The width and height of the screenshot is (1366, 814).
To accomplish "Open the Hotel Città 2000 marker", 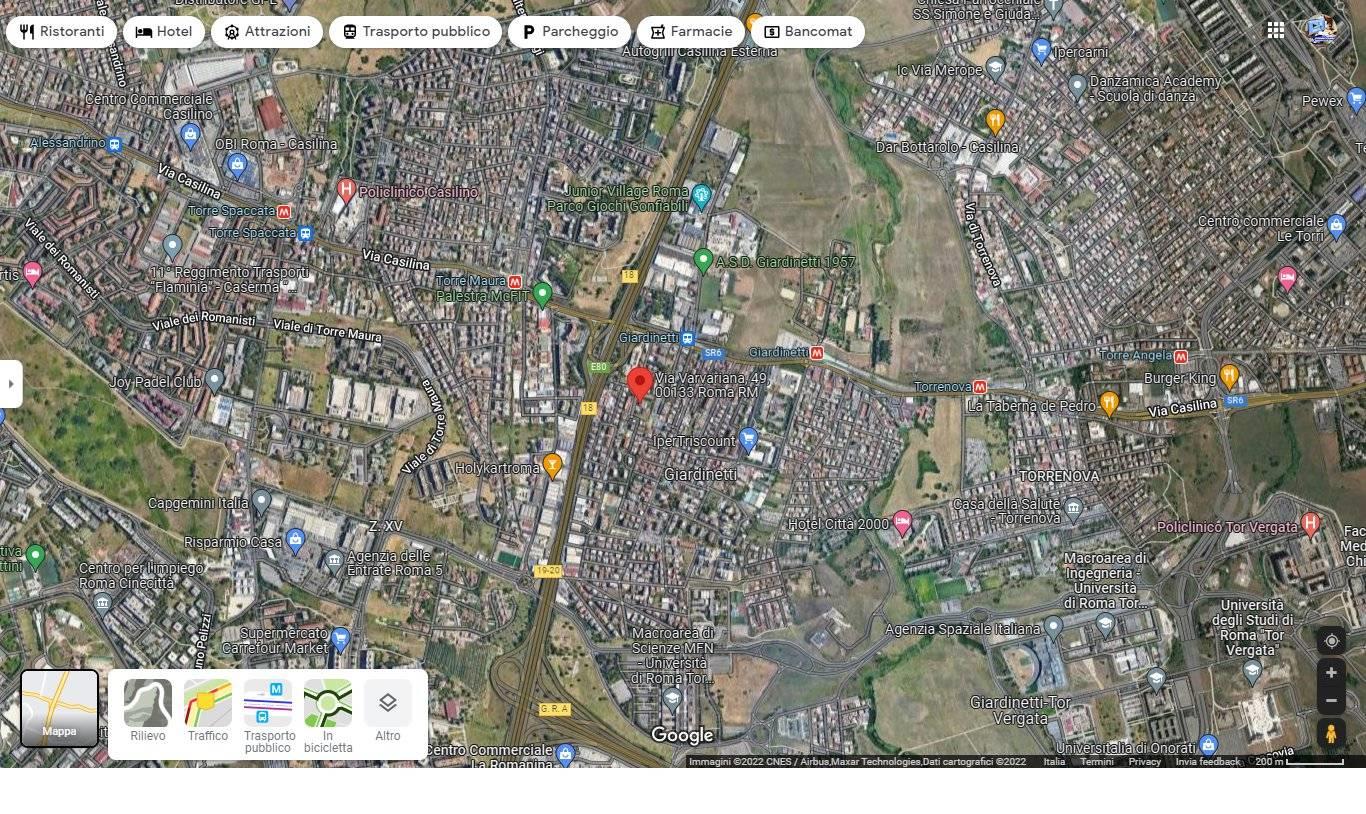I will tap(902, 522).
